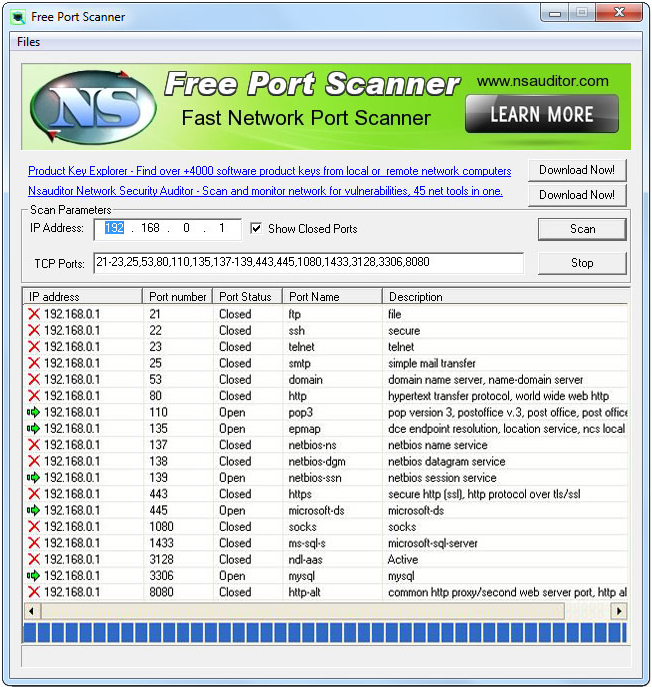Click the open-port green arrow for port 135

click(x=33, y=428)
